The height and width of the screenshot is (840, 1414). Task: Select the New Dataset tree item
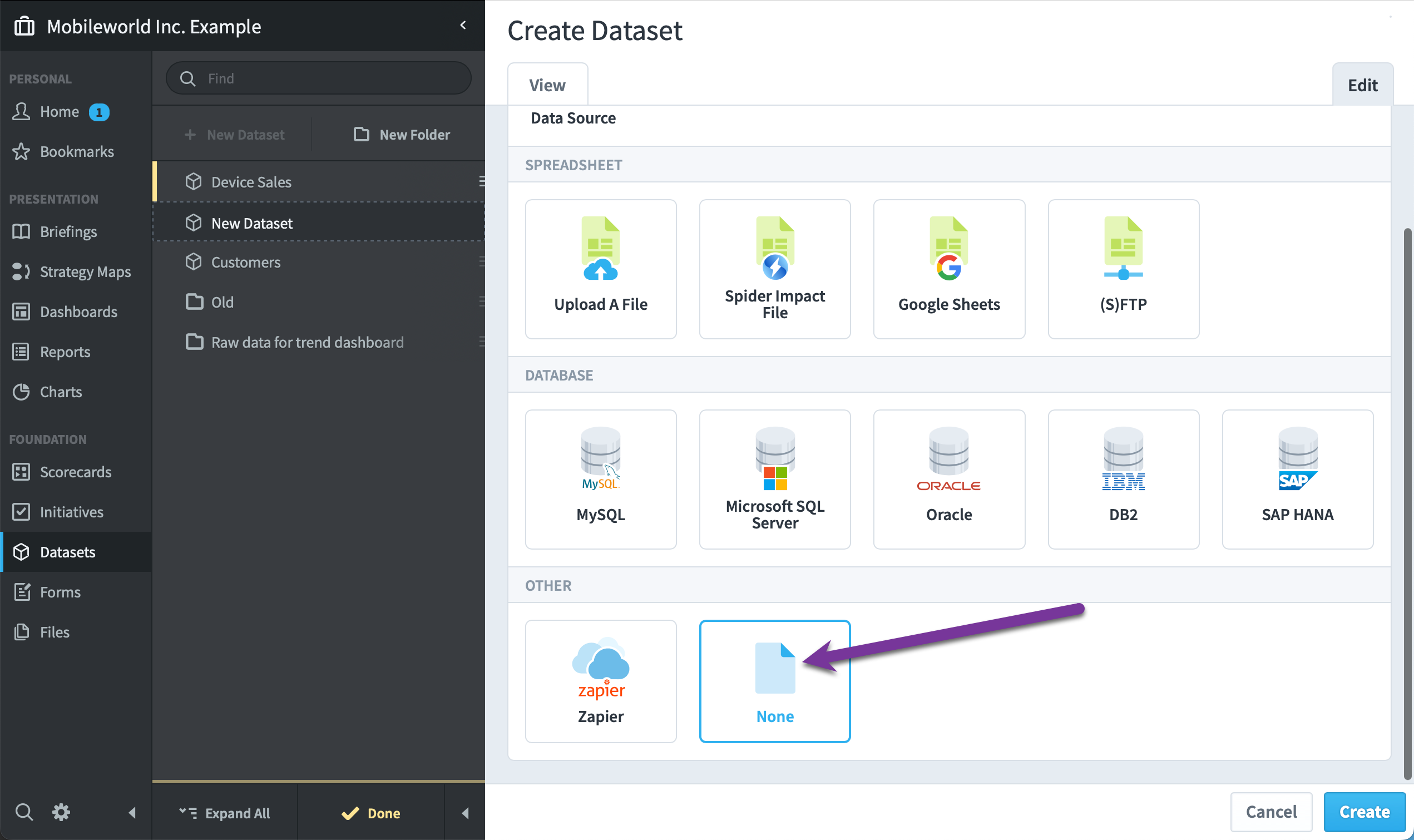point(318,223)
